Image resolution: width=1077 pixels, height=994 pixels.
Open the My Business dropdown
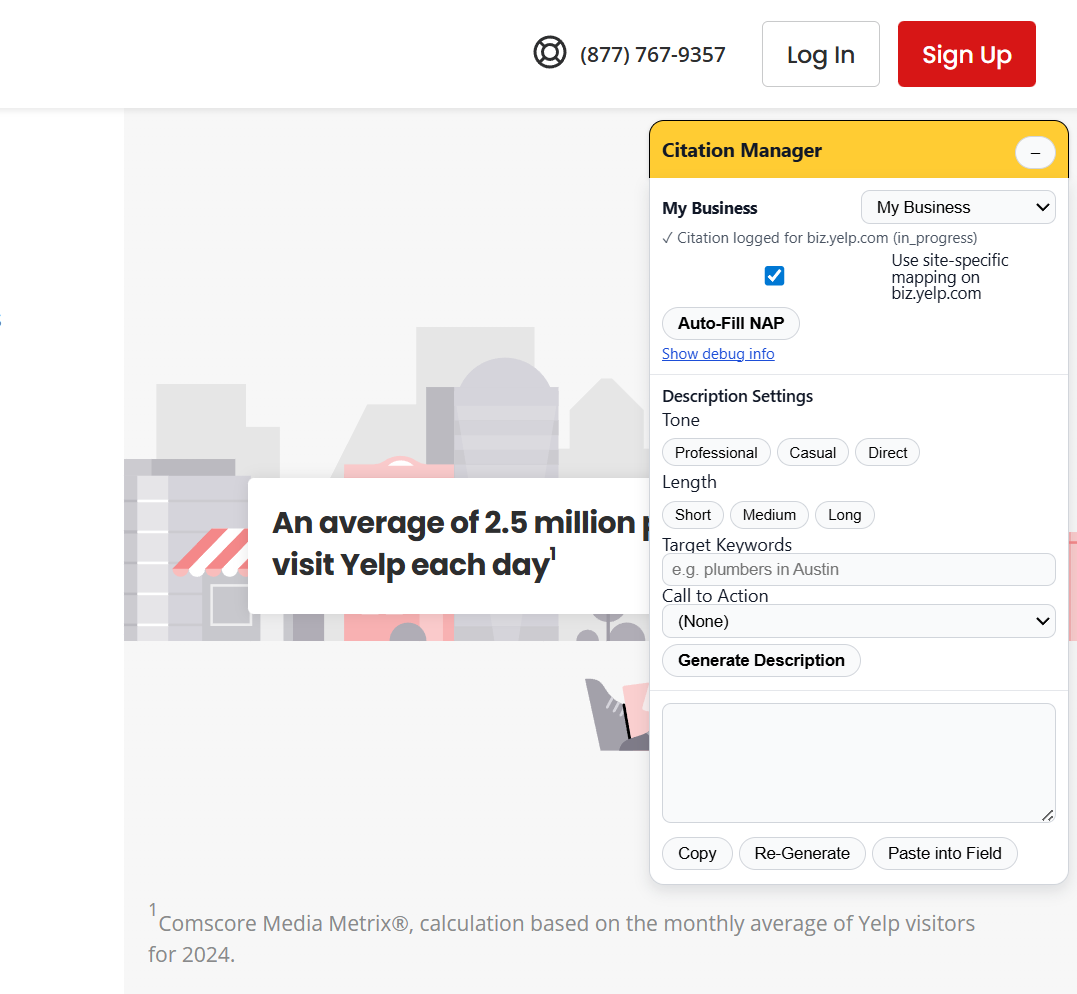click(x=958, y=208)
